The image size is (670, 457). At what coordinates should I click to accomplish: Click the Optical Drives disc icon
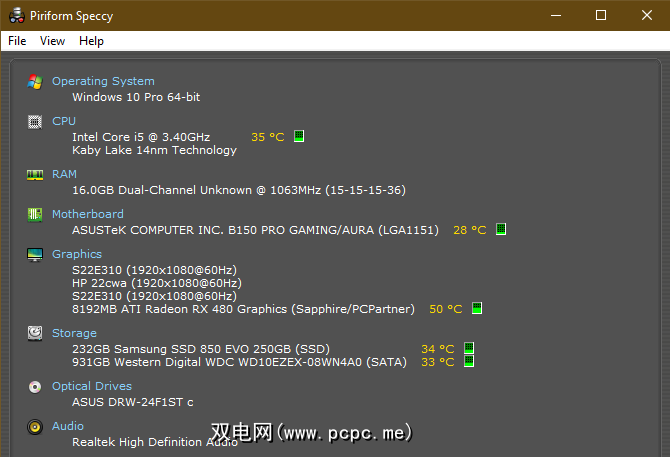coord(35,387)
